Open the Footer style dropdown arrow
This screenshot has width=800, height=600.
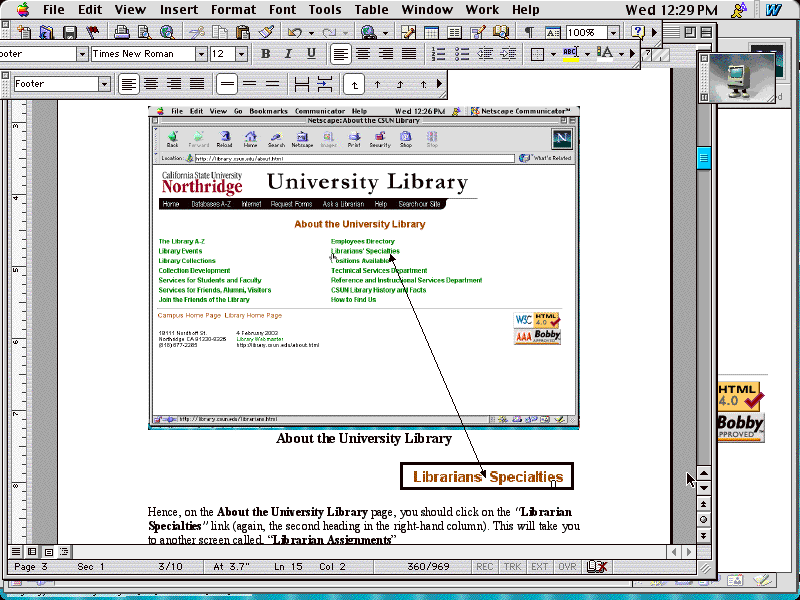(x=105, y=84)
